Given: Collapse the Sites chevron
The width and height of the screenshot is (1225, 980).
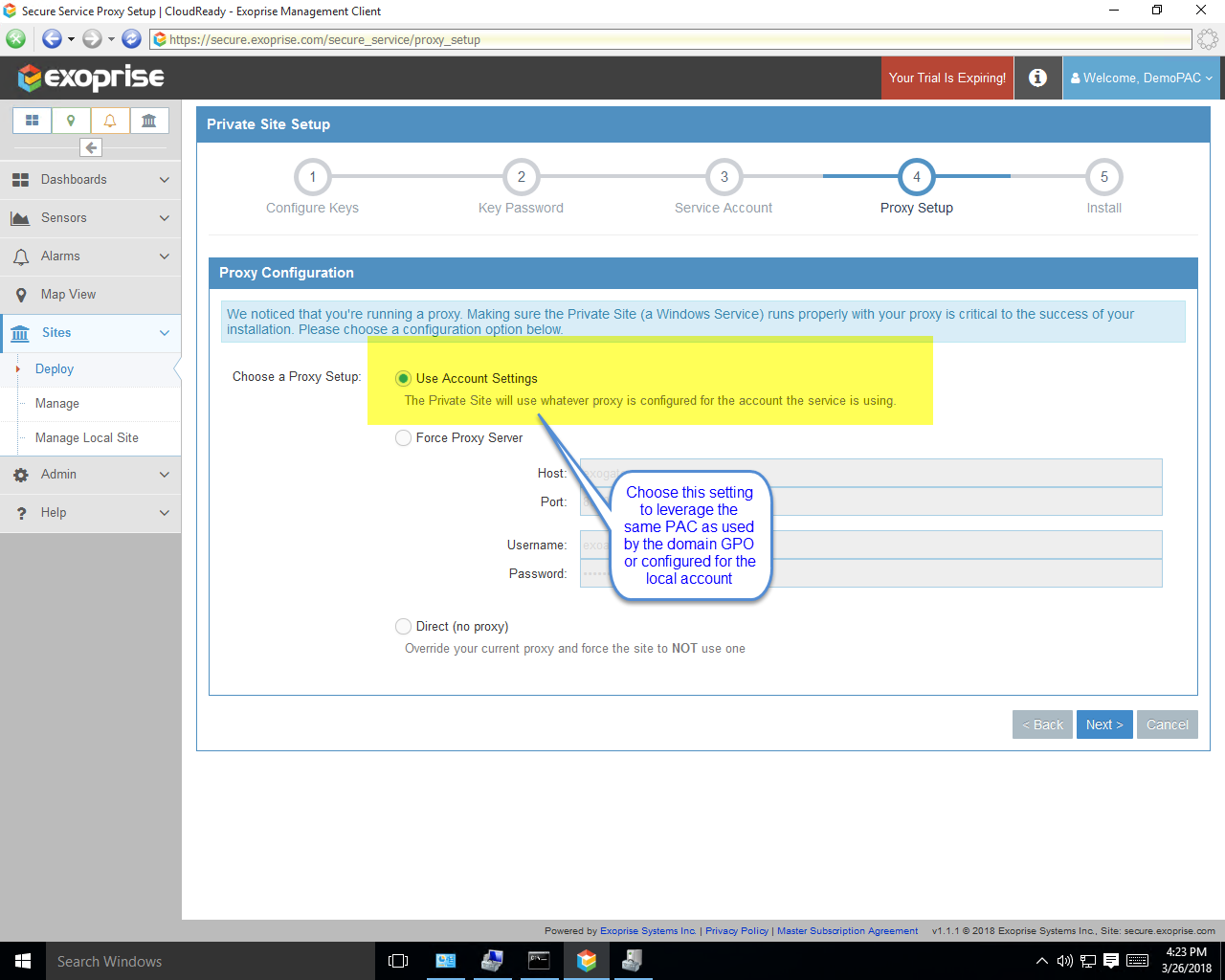Looking at the screenshot, I should click(165, 333).
